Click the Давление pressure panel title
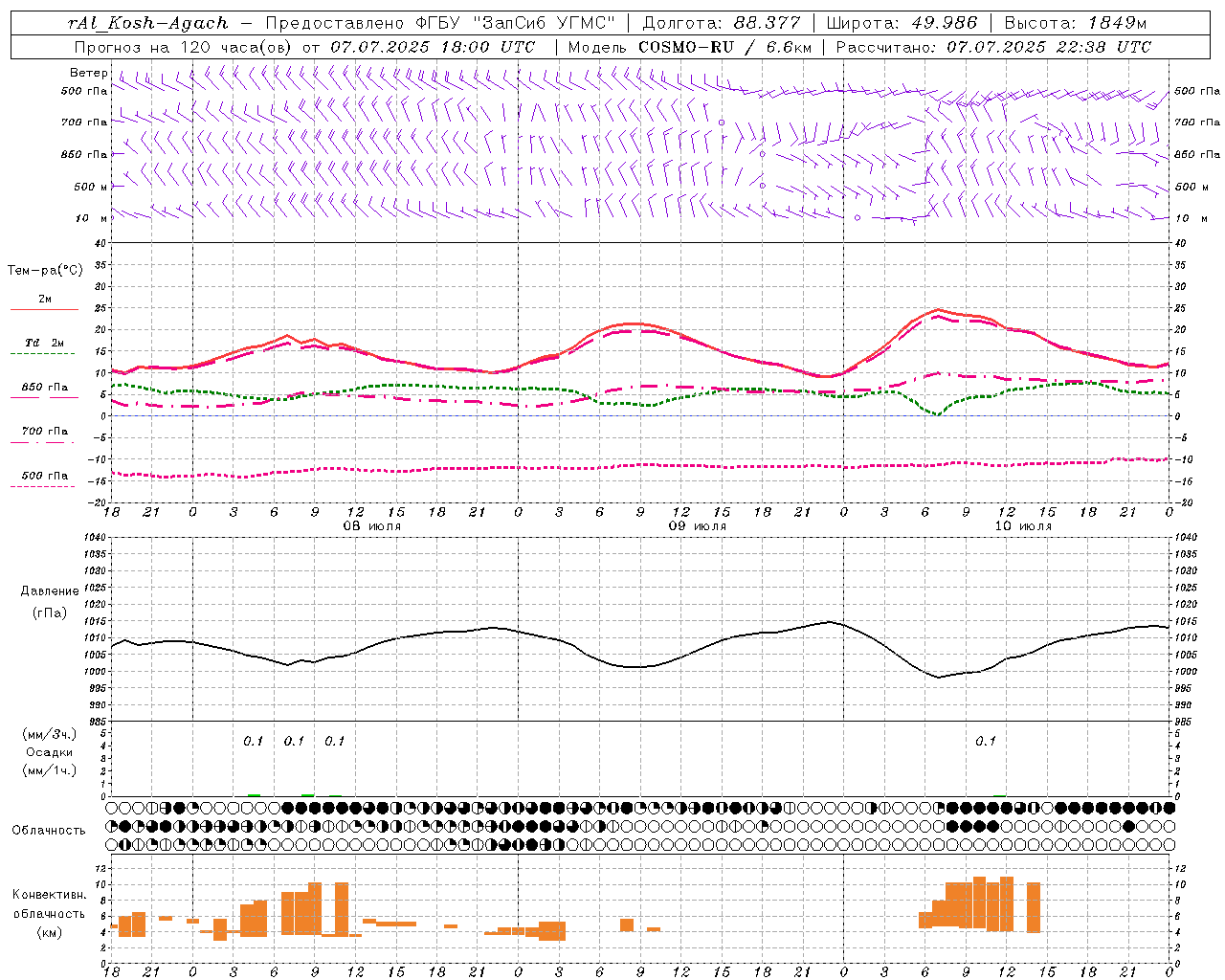Image resolution: width=1225 pixels, height=980 pixels. click(x=50, y=590)
